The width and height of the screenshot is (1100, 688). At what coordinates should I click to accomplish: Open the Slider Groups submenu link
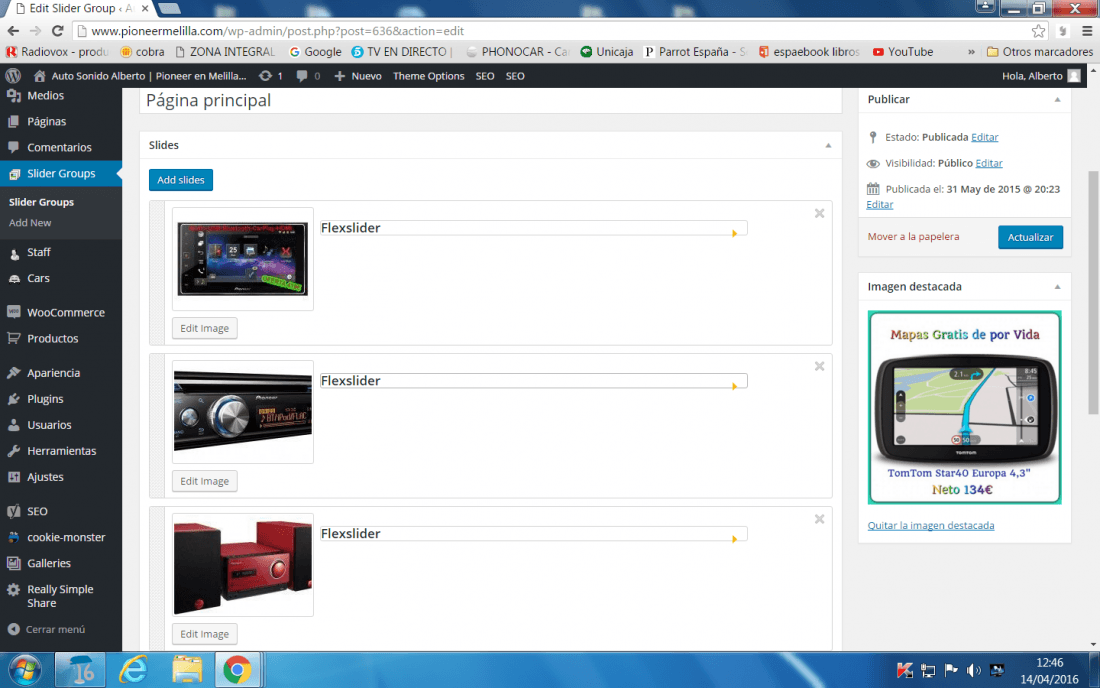click(41, 202)
